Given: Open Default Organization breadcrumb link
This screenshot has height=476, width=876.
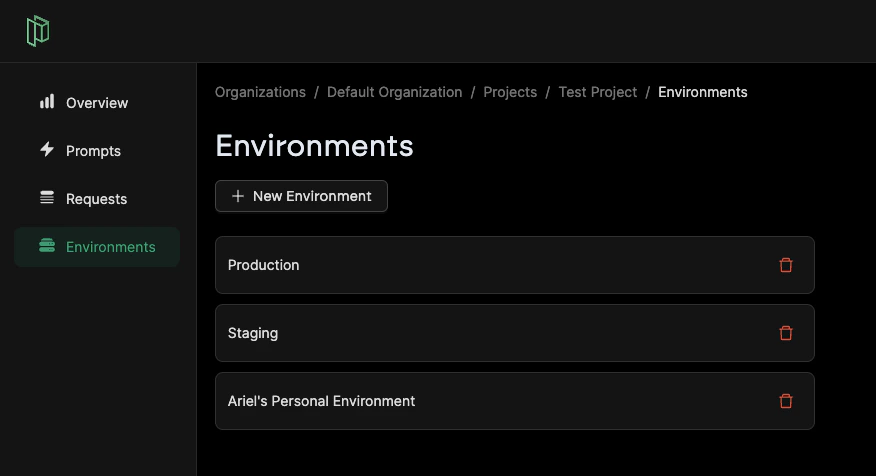Looking at the screenshot, I should tap(394, 92).
